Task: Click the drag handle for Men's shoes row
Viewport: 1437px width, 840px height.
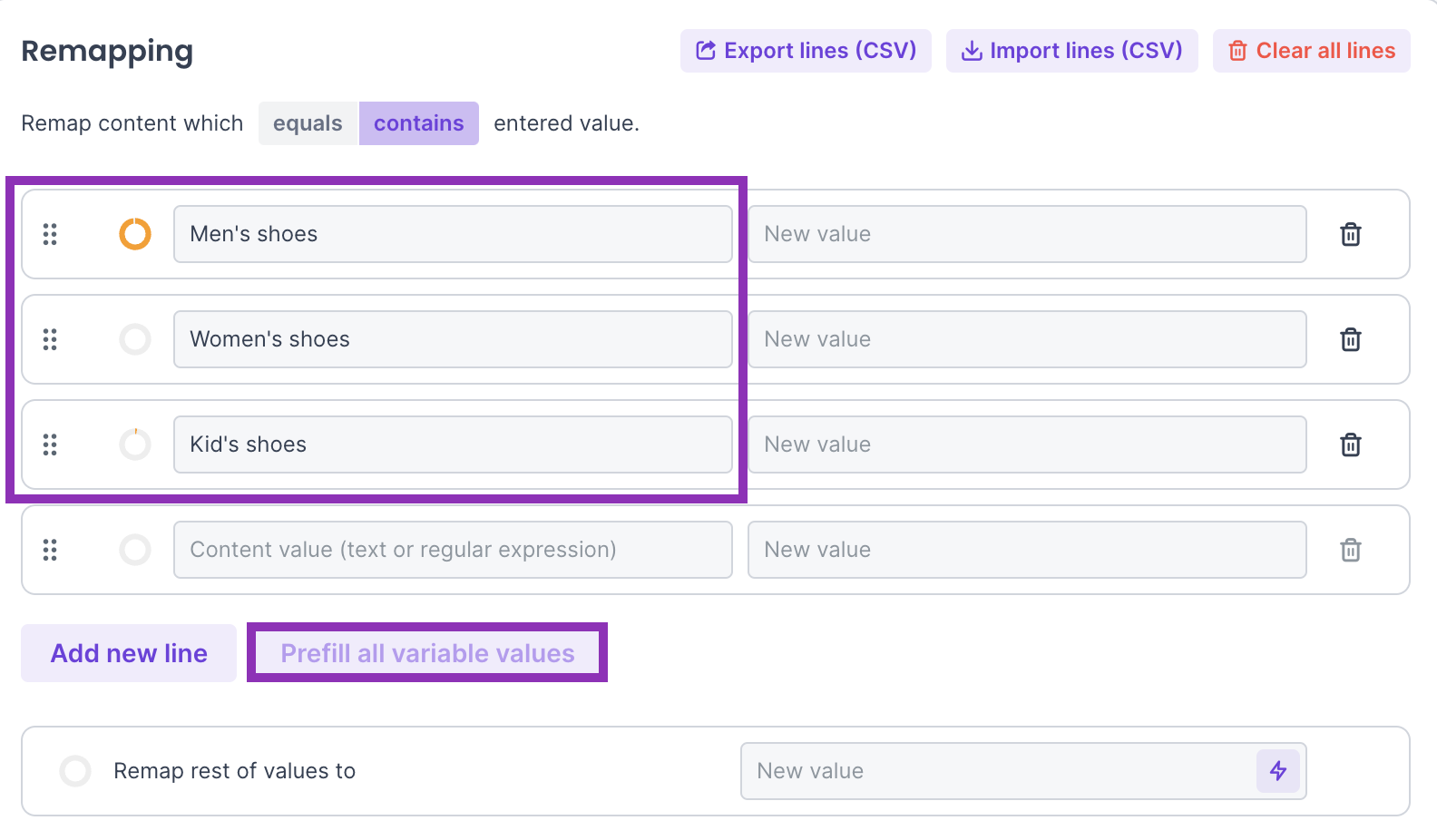Action: [50, 234]
